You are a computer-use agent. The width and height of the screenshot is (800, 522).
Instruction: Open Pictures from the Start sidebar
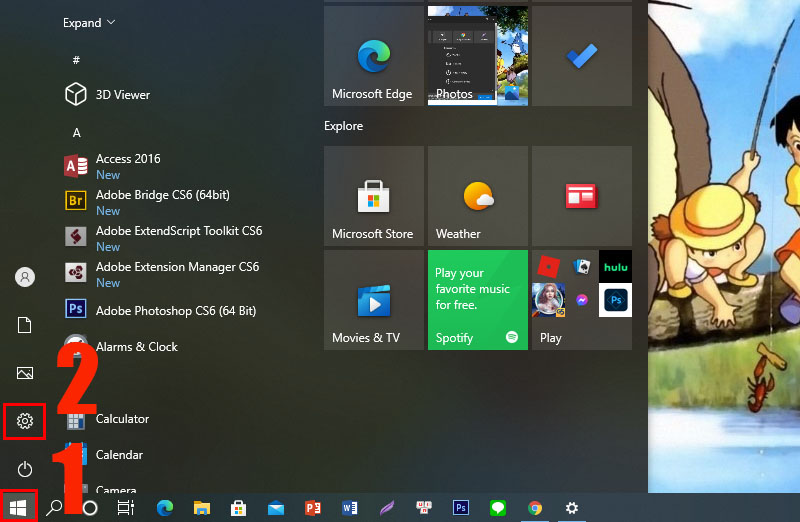coord(25,373)
